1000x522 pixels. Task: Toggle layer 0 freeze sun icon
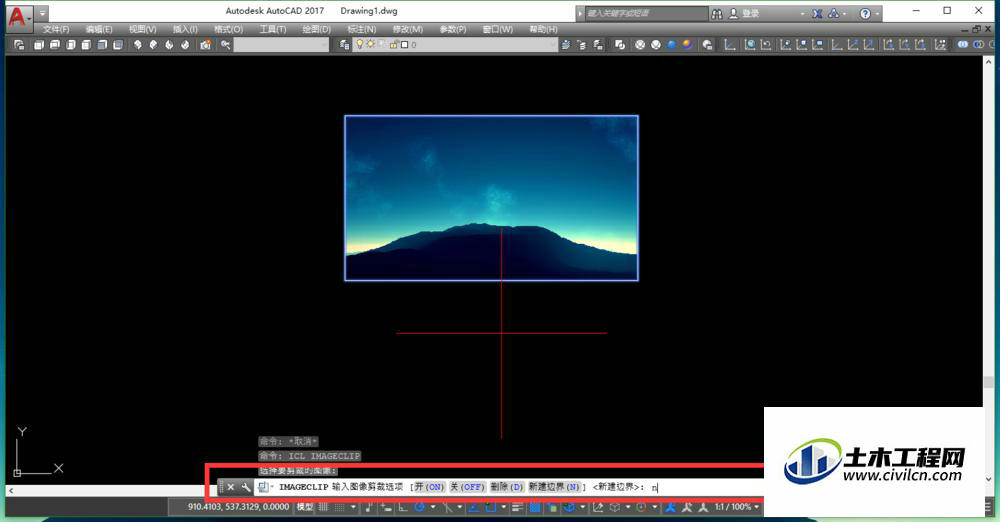pos(371,44)
